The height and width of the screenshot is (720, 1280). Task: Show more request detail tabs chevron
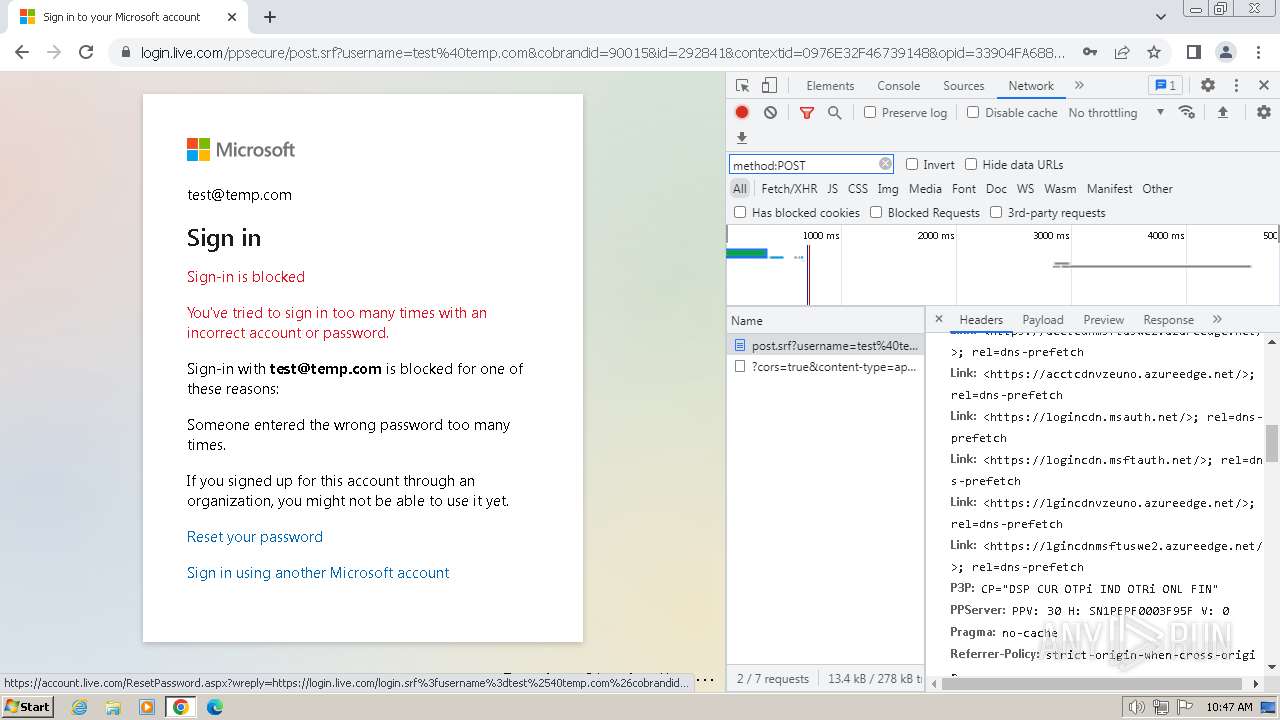(x=1217, y=319)
